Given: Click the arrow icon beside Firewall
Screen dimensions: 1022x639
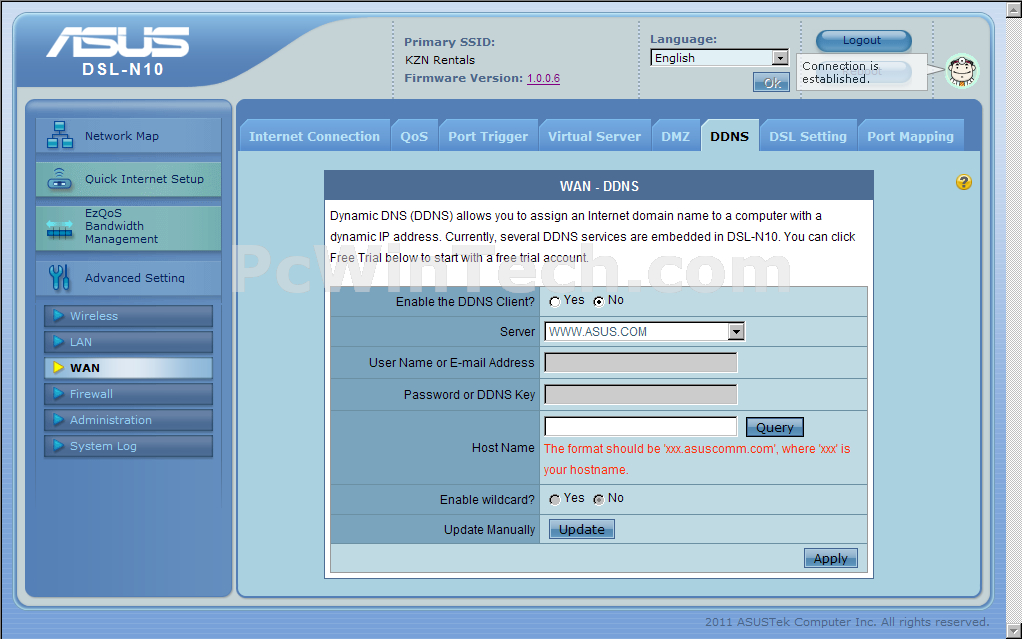Looking at the screenshot, I should click(x=58, y=394).
